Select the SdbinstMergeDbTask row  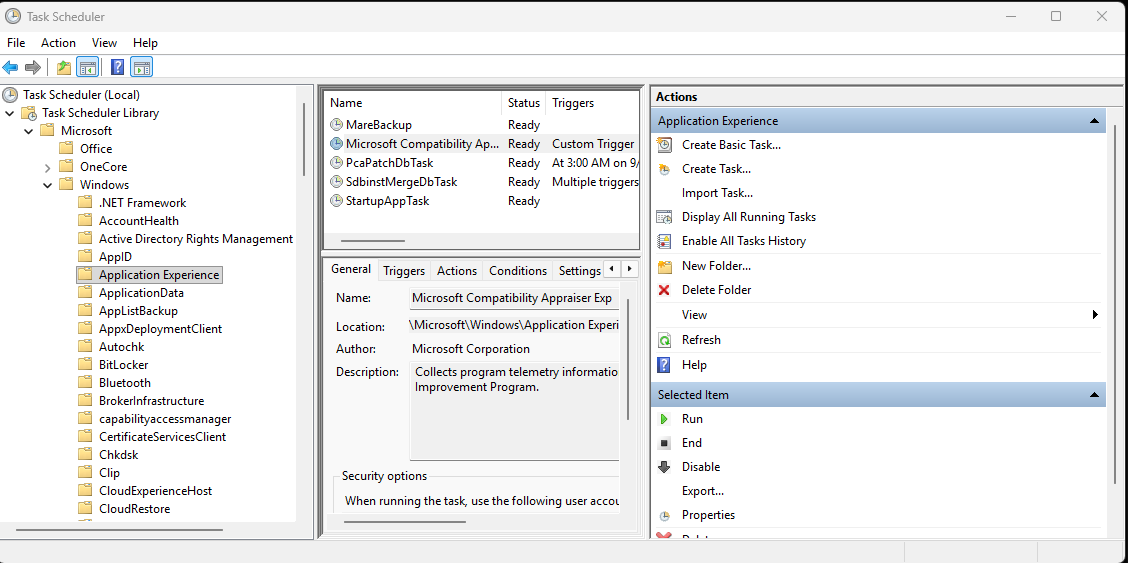[x=482, y=182]
